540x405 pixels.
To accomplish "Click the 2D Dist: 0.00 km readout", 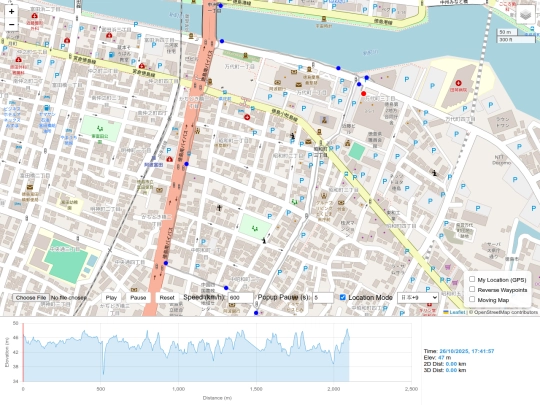I will 445,364.
